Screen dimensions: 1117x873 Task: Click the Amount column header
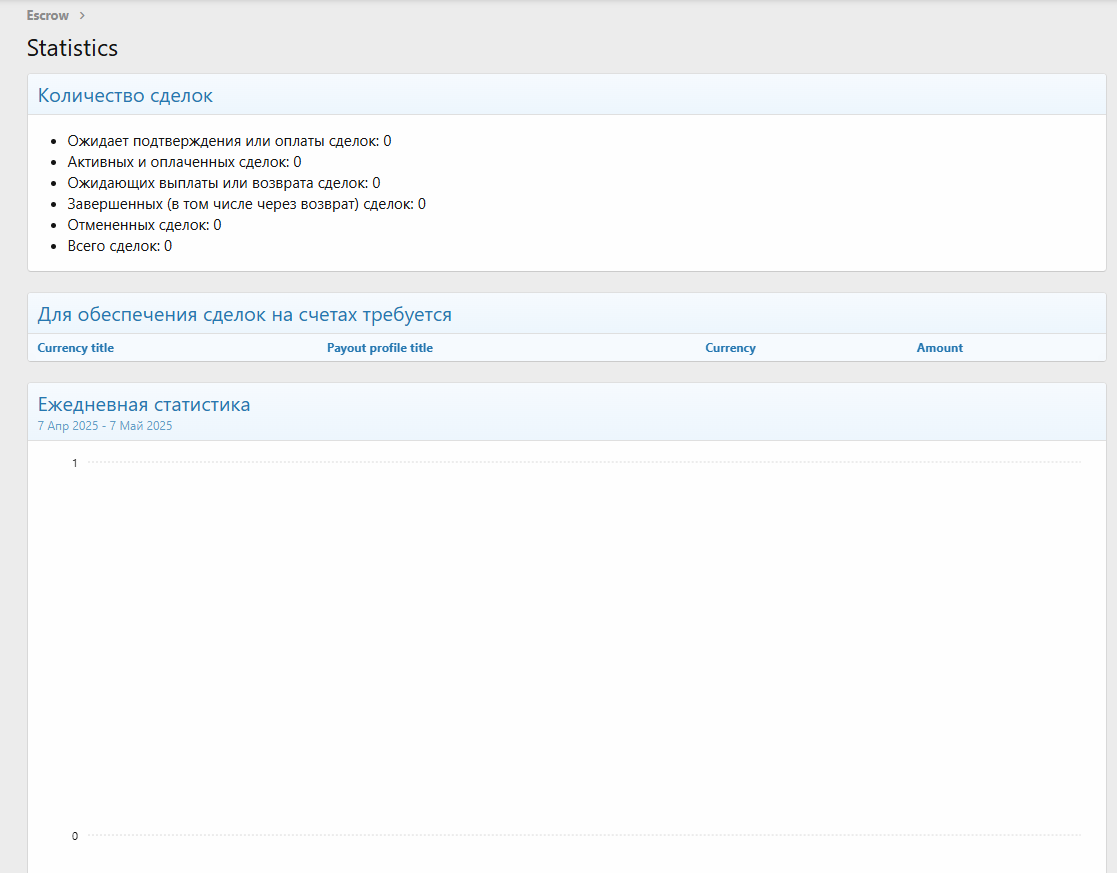pos(939,348)
